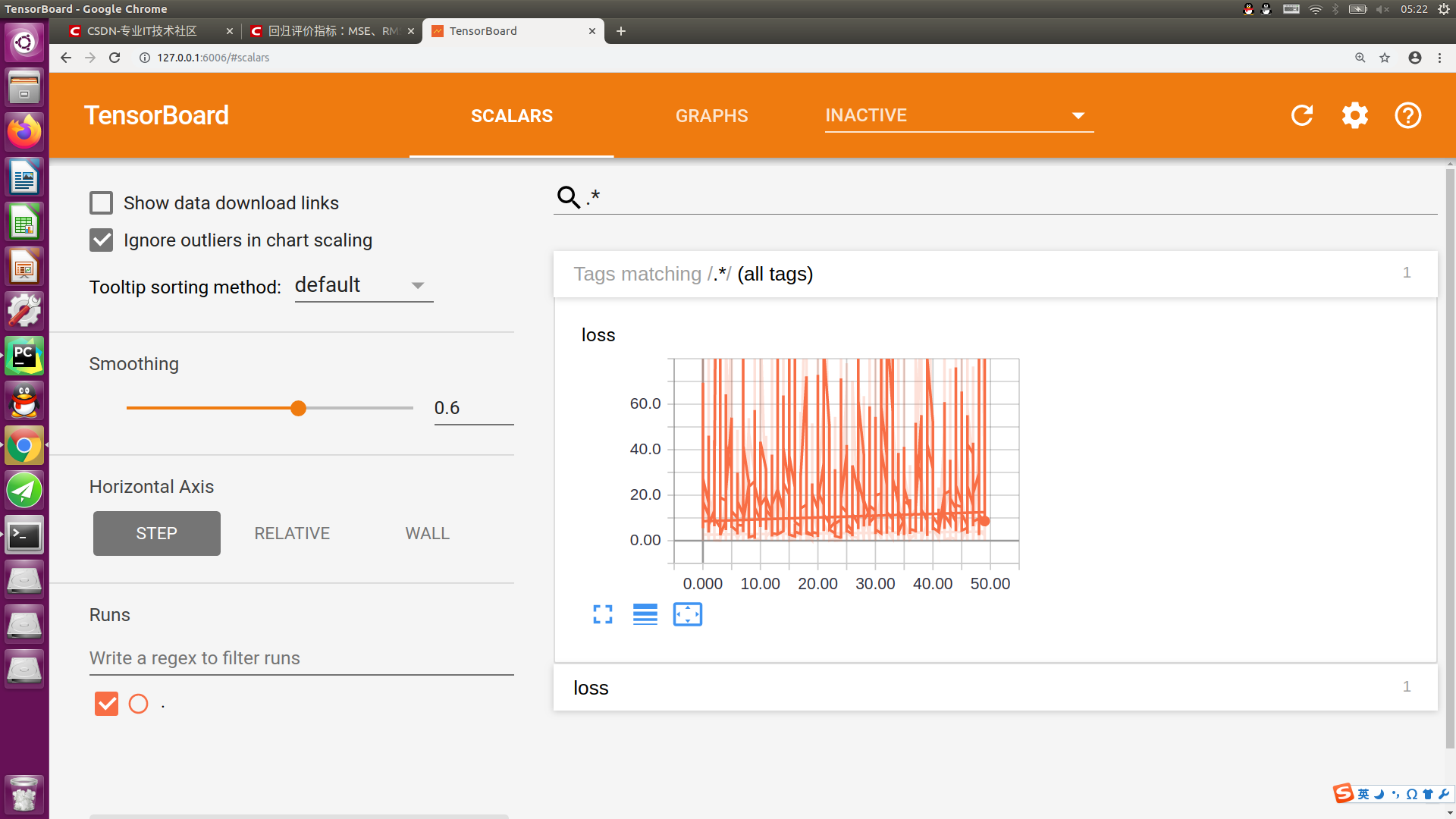Disable Ignore outliers in chart scaling
This screenshot has height=819, width=1456.
101,240
